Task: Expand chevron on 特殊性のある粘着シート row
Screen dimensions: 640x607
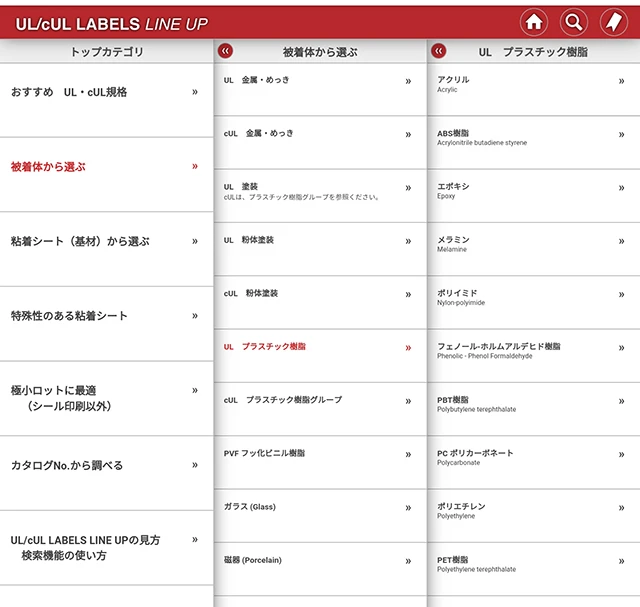Action: [x=195, y=316]
